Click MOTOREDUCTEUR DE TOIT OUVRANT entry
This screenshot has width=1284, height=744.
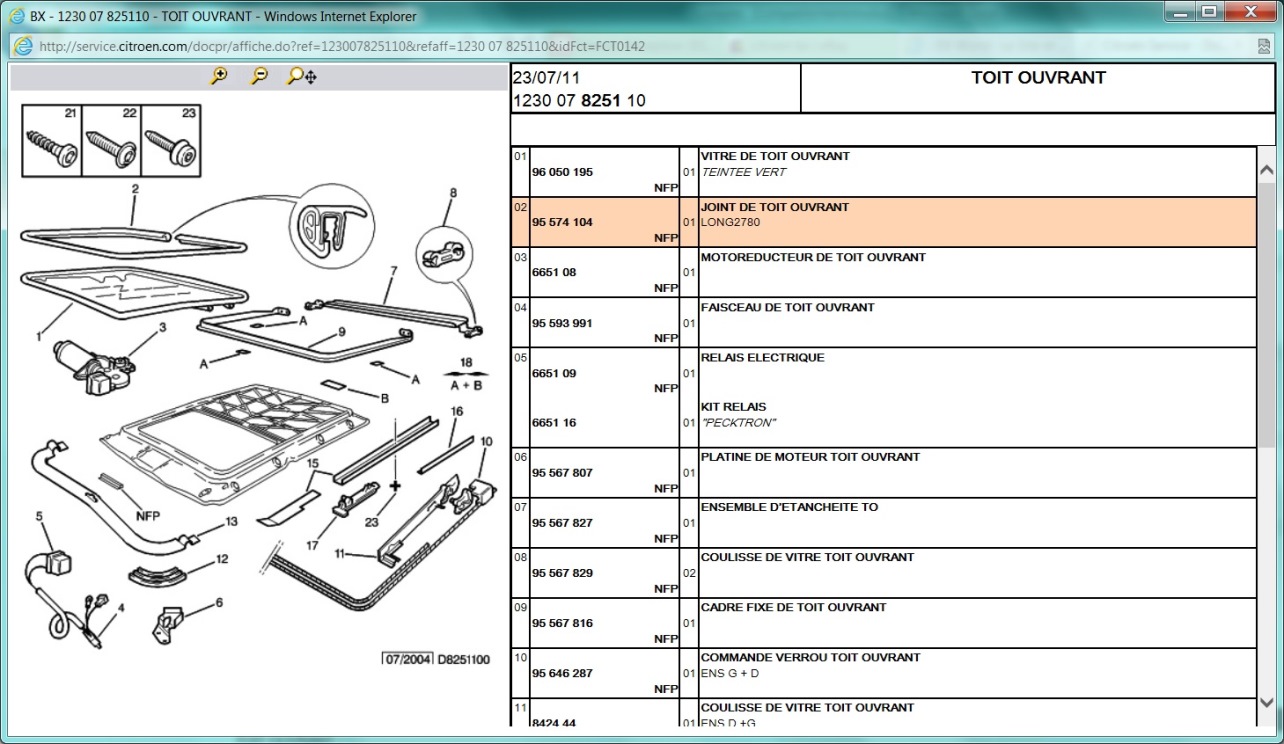[x=812, y=258]
